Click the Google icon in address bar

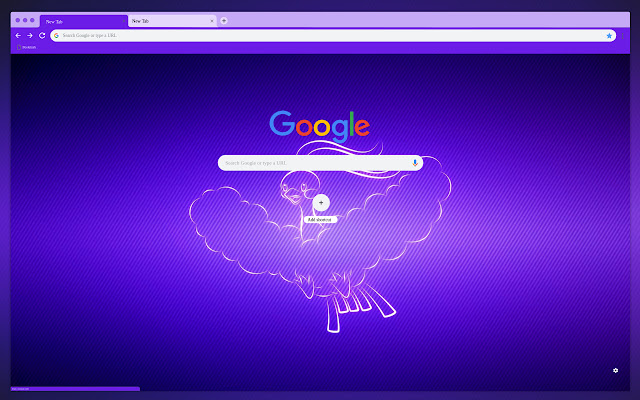click(x=56, y=36)
